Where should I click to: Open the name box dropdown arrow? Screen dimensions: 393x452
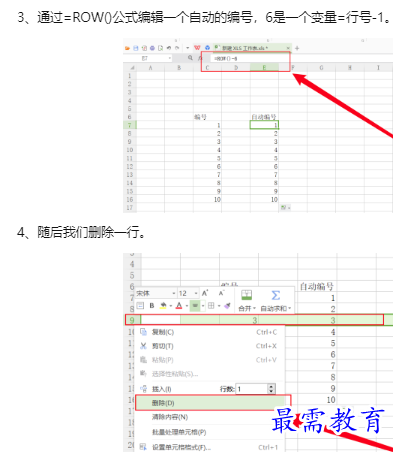point(169,58)
